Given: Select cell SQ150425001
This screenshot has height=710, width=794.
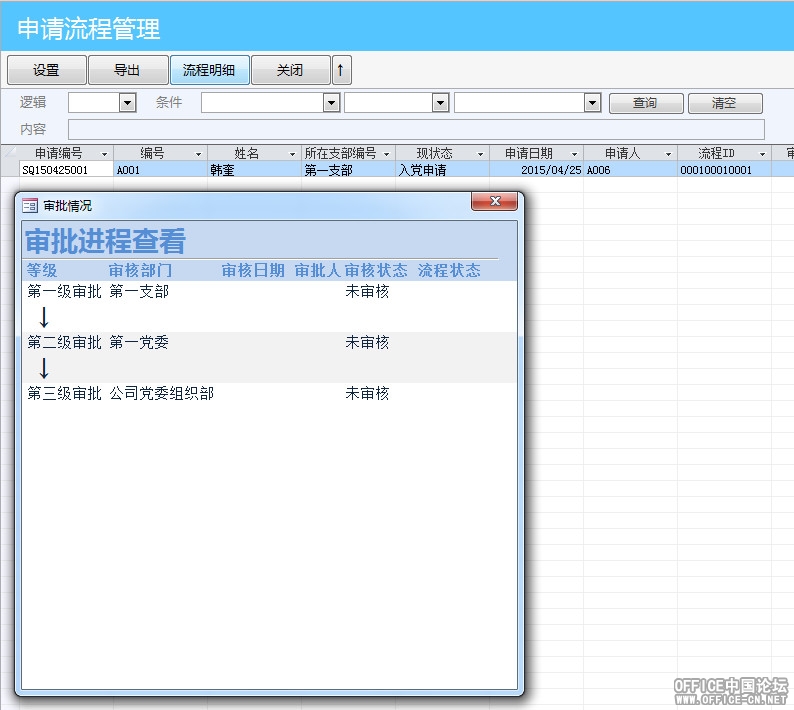Looking at the screenshot, I should tap(66, 170).
